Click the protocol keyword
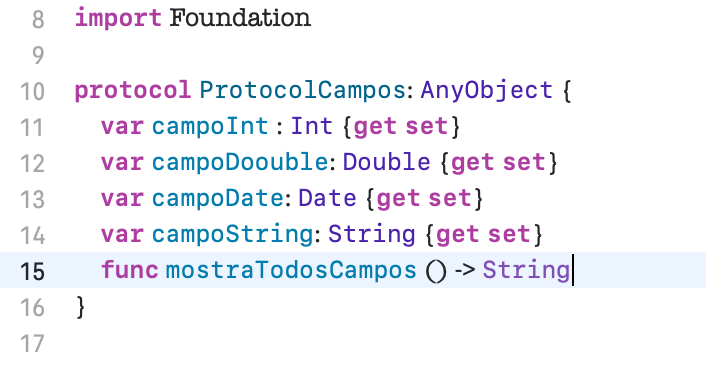Viewport: 706px width, 370px height. point(133,91)
